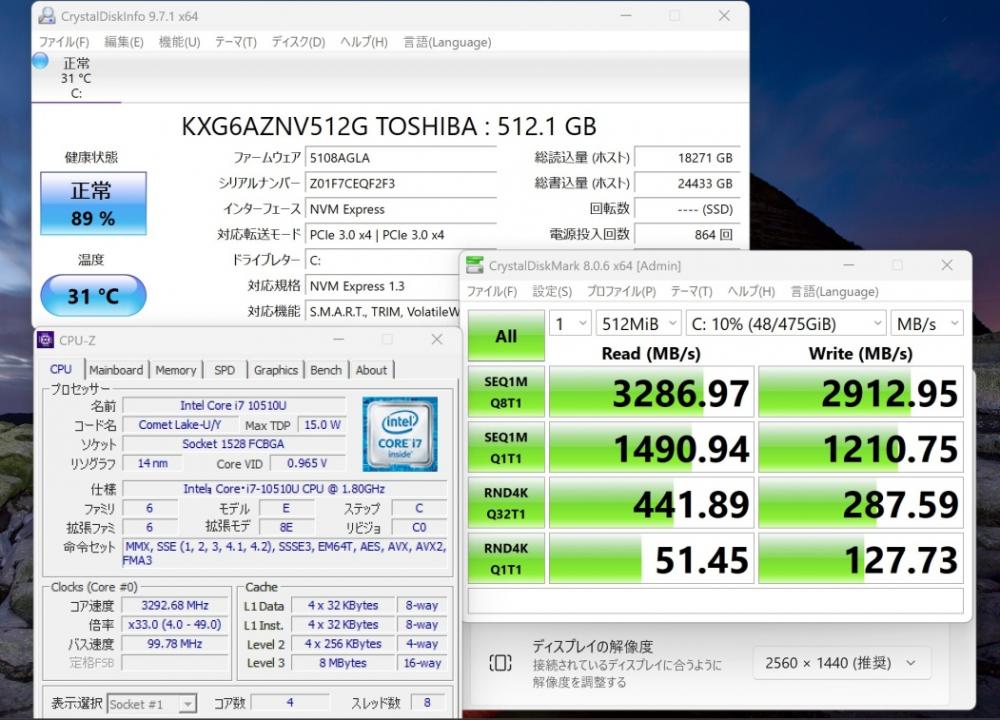This screenshot has height=720, width=1000.
Task: Open the test count dropdown showing 1
Action: 570,324
